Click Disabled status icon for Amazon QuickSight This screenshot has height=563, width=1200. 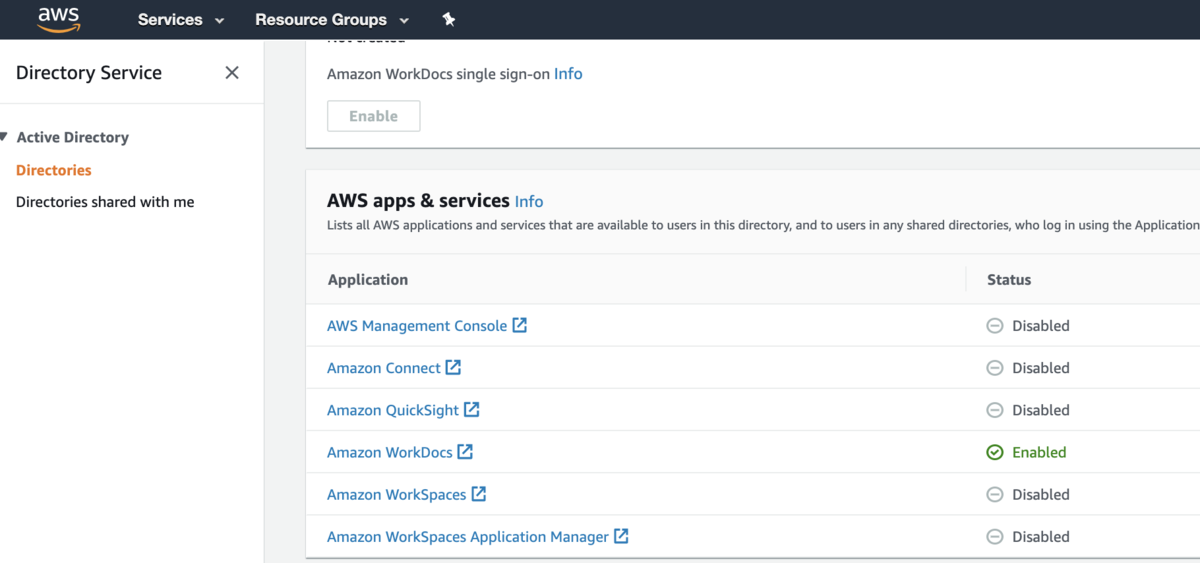pyautogui.click(x=995, y=410)
